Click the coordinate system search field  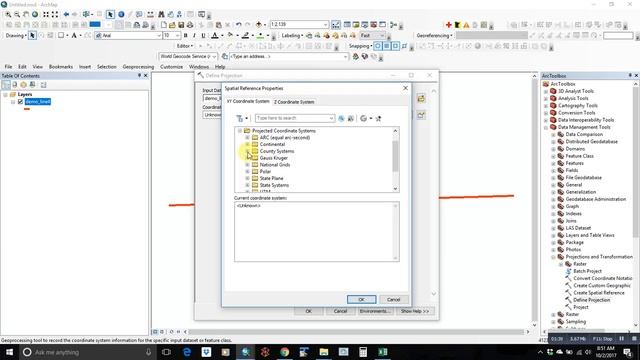[x=295, y=118]
